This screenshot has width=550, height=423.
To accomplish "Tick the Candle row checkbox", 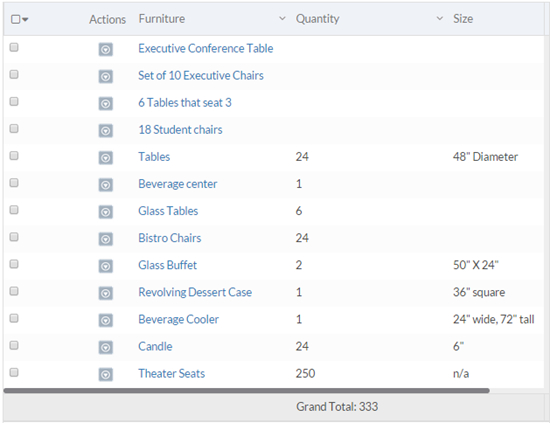I will 14,345.
